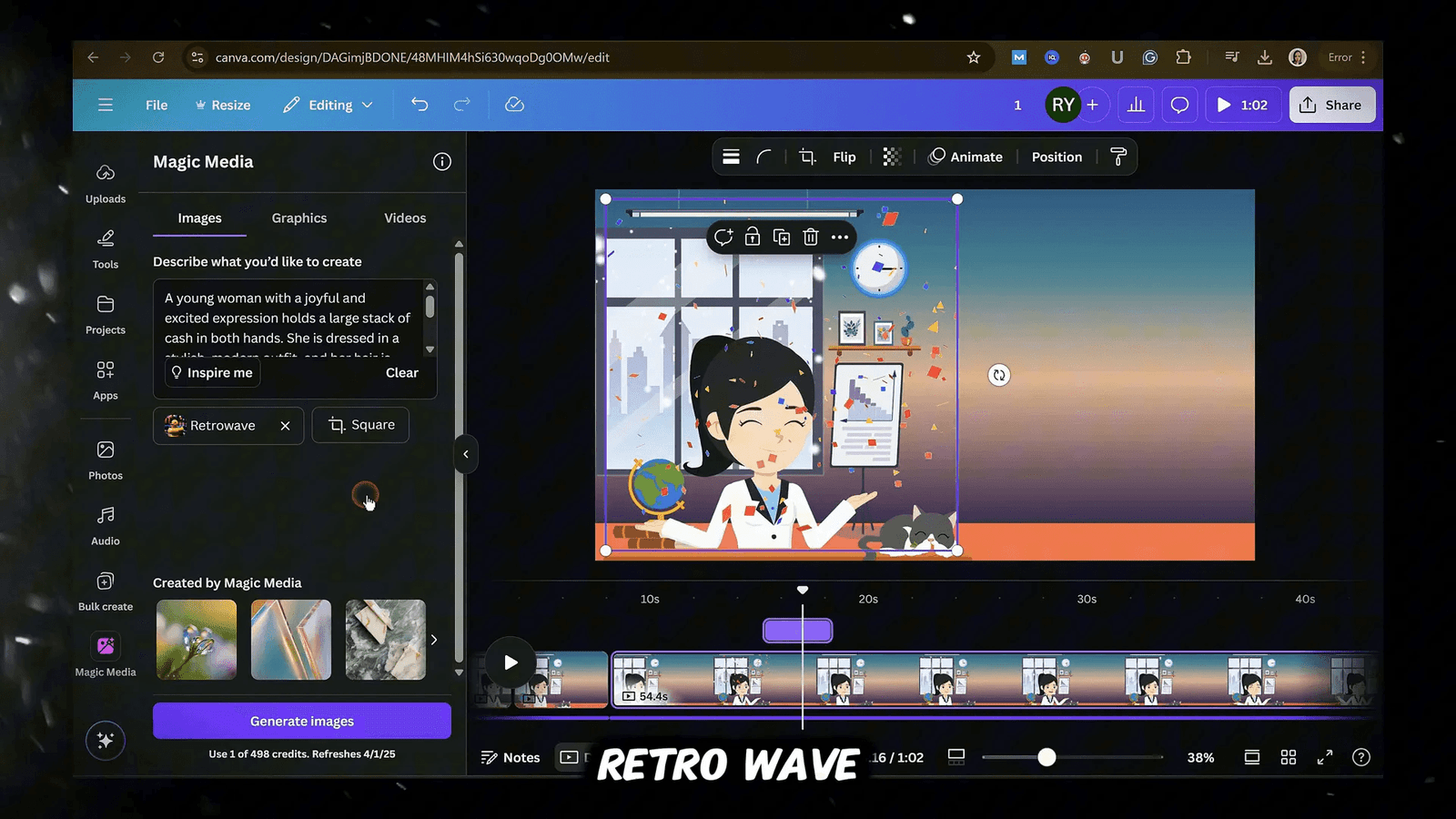Collapse the side panel with arrow

[466, 454]
